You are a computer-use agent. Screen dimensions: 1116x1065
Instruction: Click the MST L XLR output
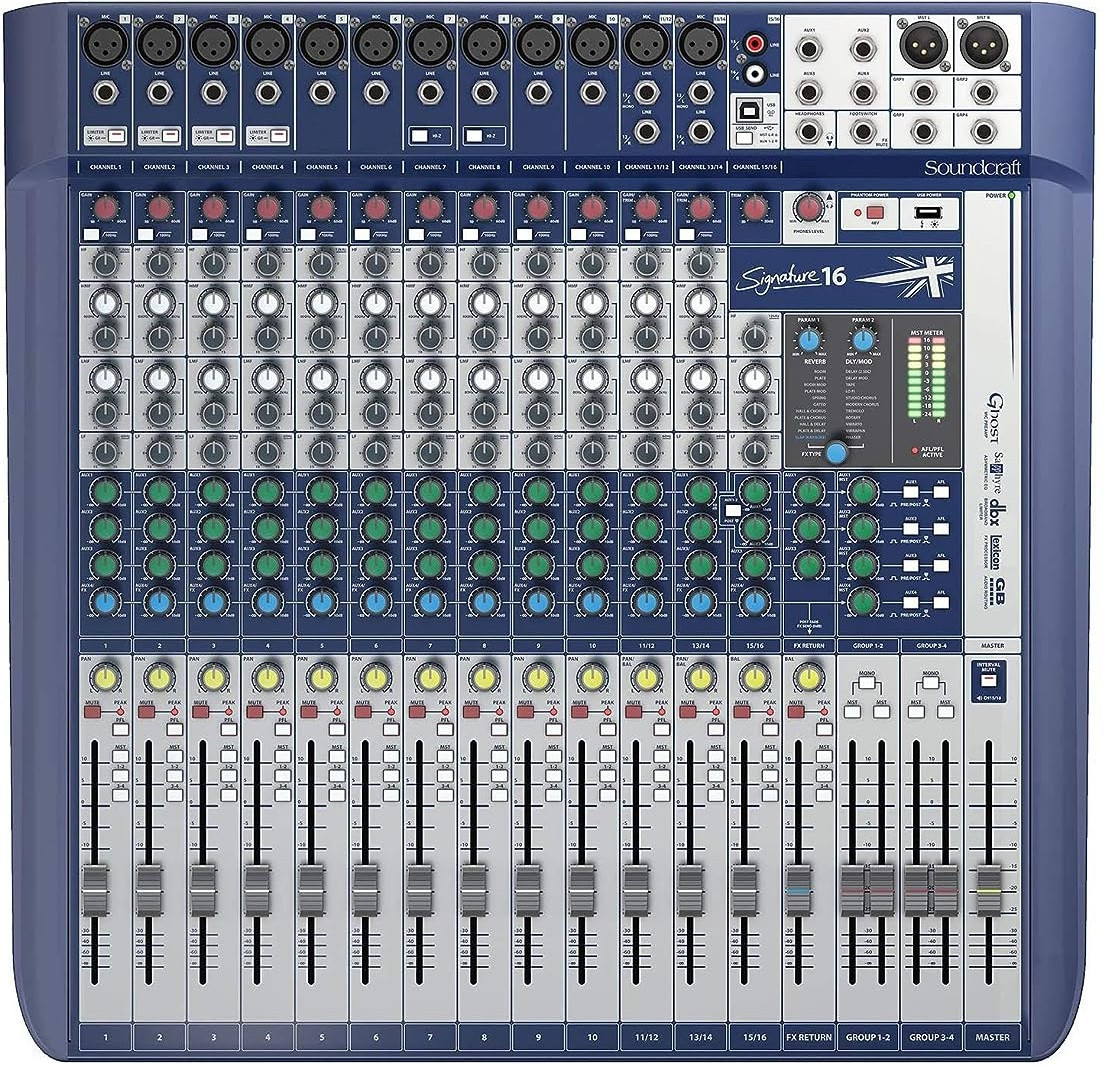[x=924, y=43]
